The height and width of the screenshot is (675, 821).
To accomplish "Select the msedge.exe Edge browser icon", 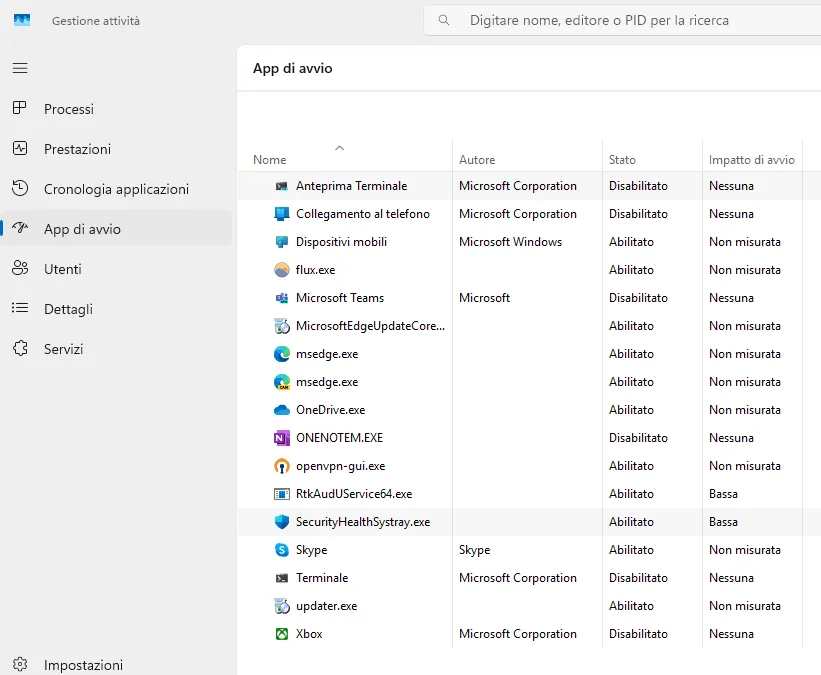I will (282, 353).
